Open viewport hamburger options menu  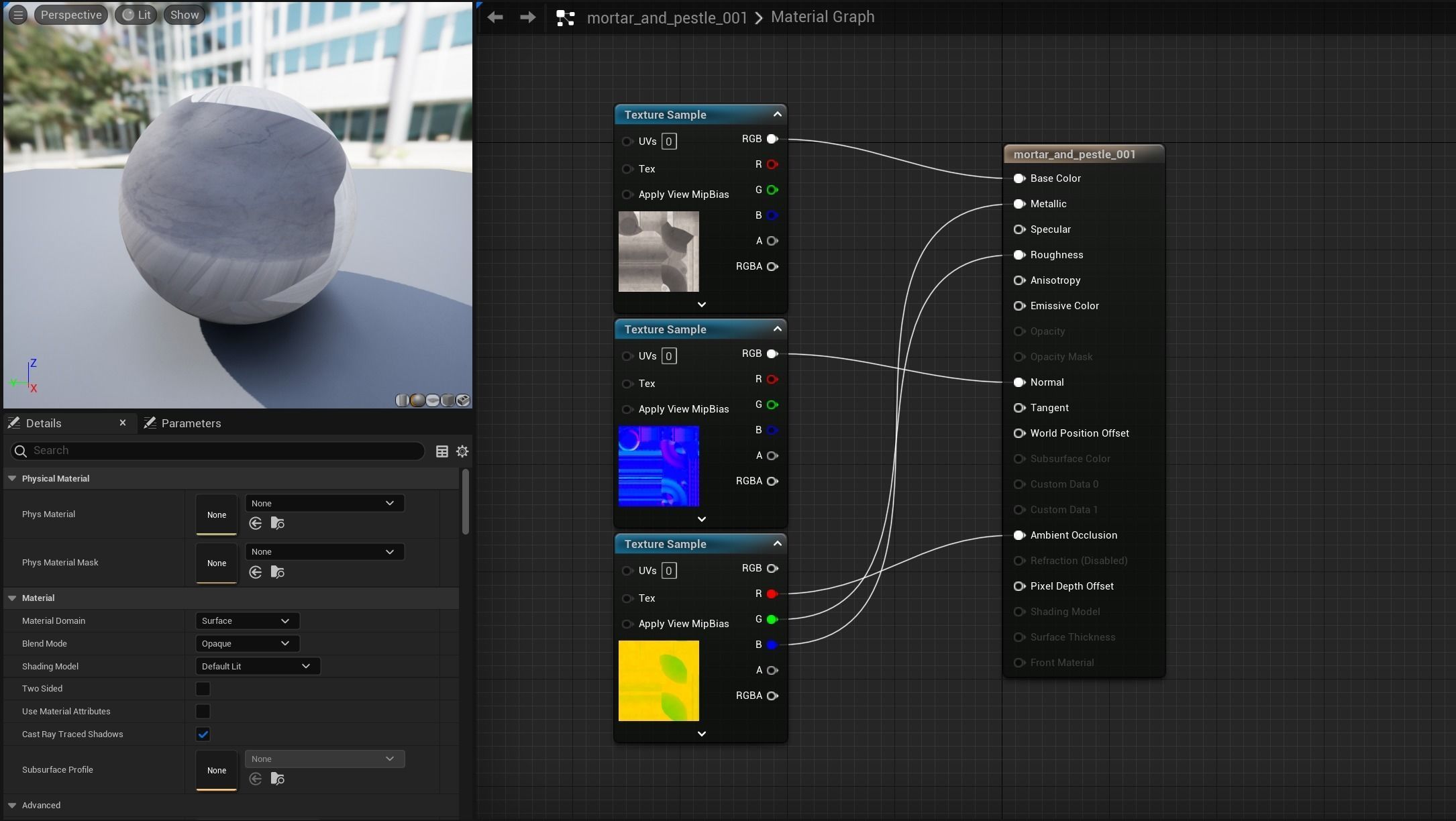pos(18,15)
